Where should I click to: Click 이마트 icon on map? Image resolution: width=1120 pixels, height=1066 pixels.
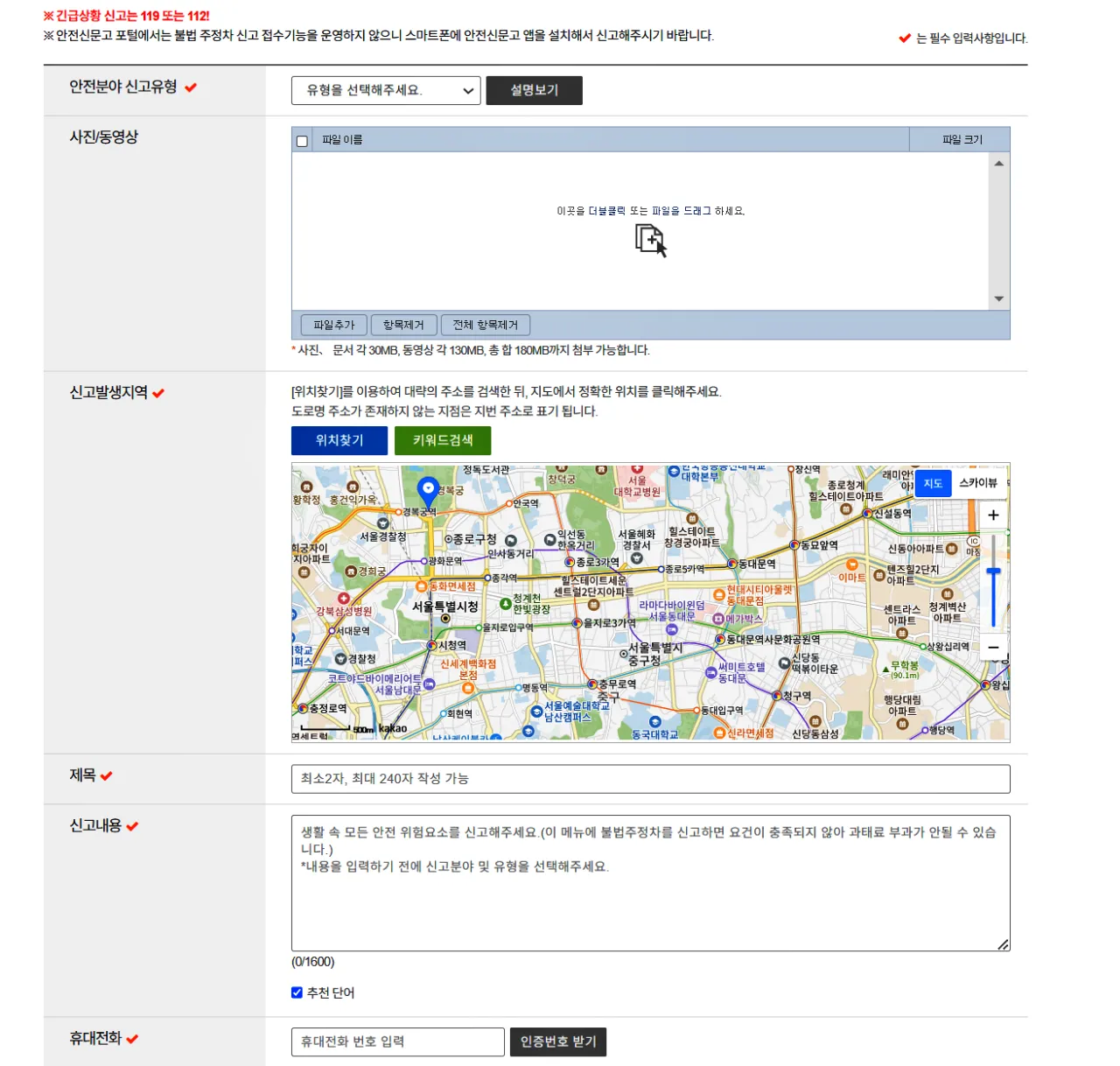click(x=851, y=565)
